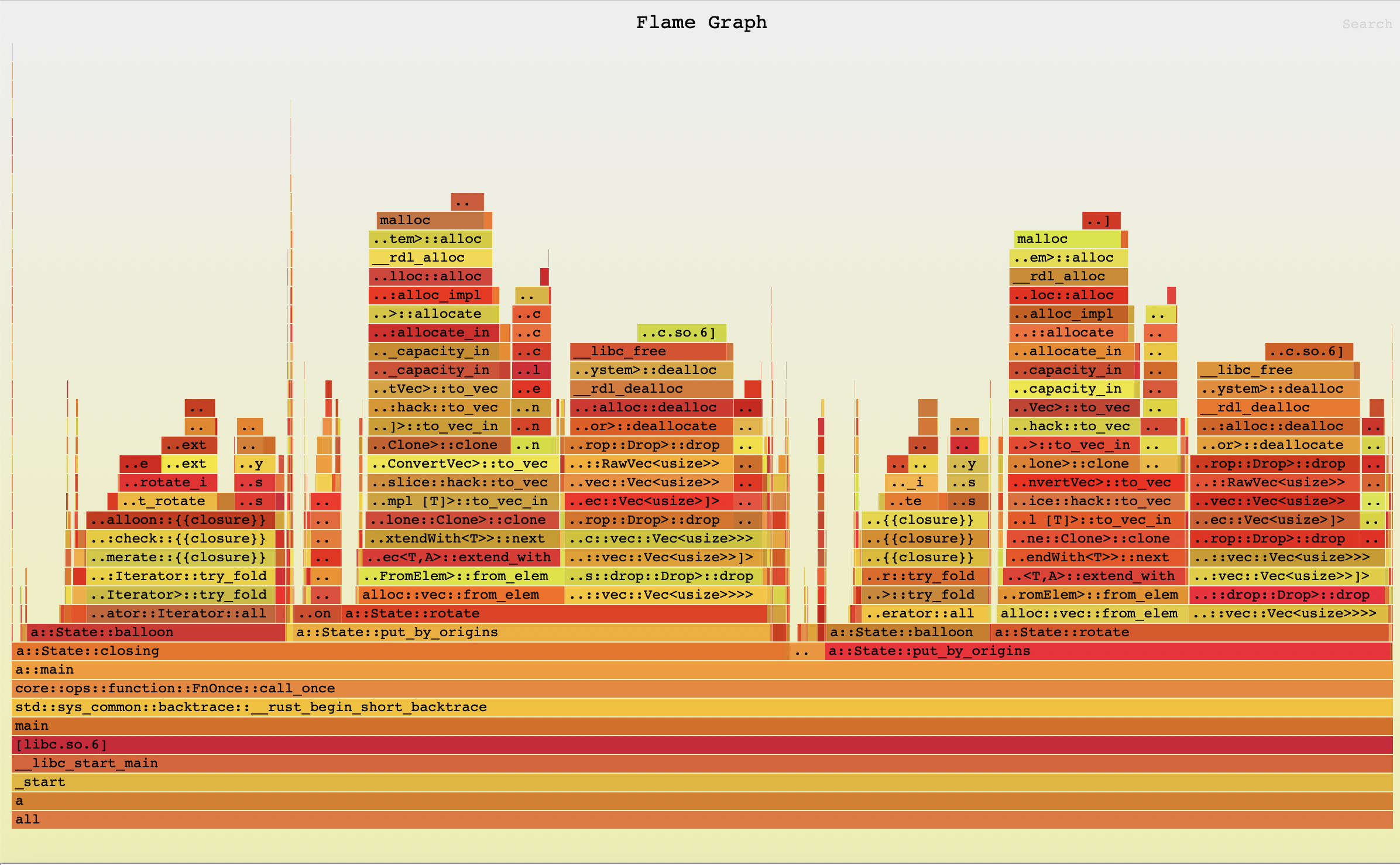Select the alloc::vec::from_elem orange frame

(461, 595)
